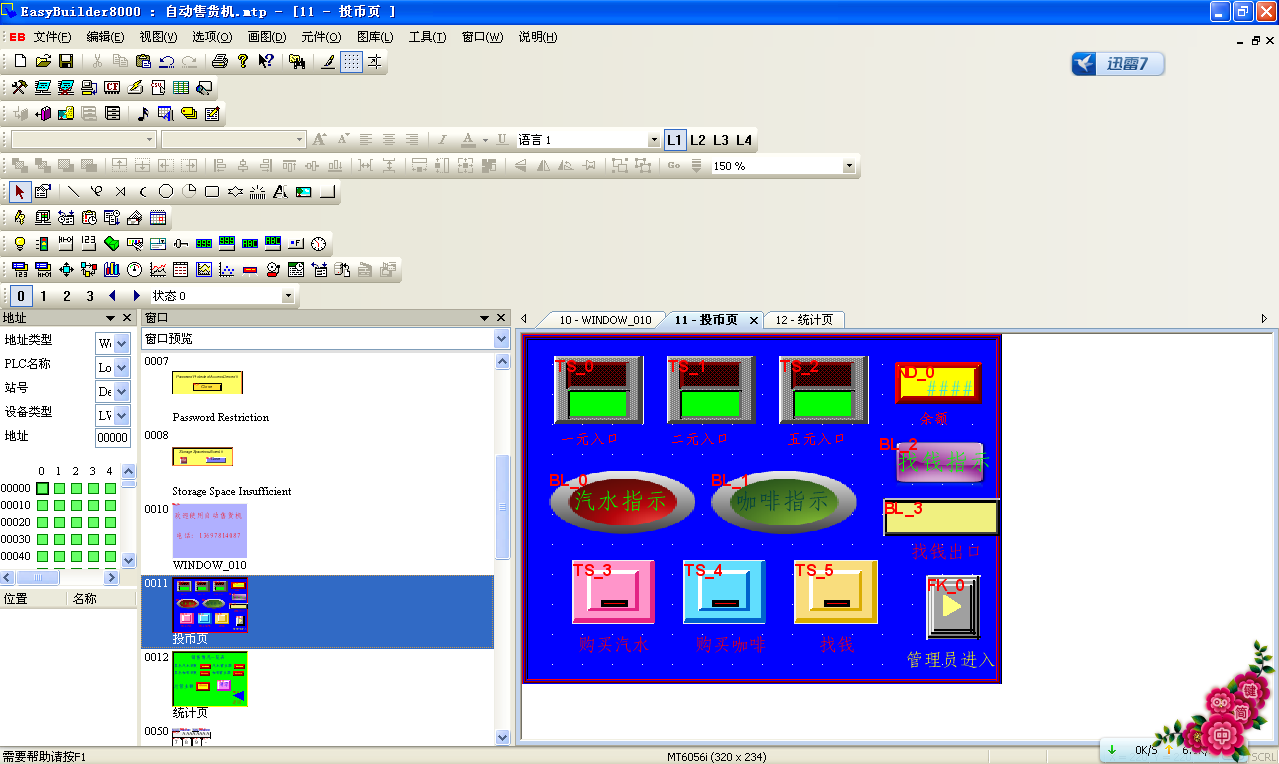Open the 窗口预览 view dropdown
This screenshot has width=1279, height=764.
[x=501, y=339]
